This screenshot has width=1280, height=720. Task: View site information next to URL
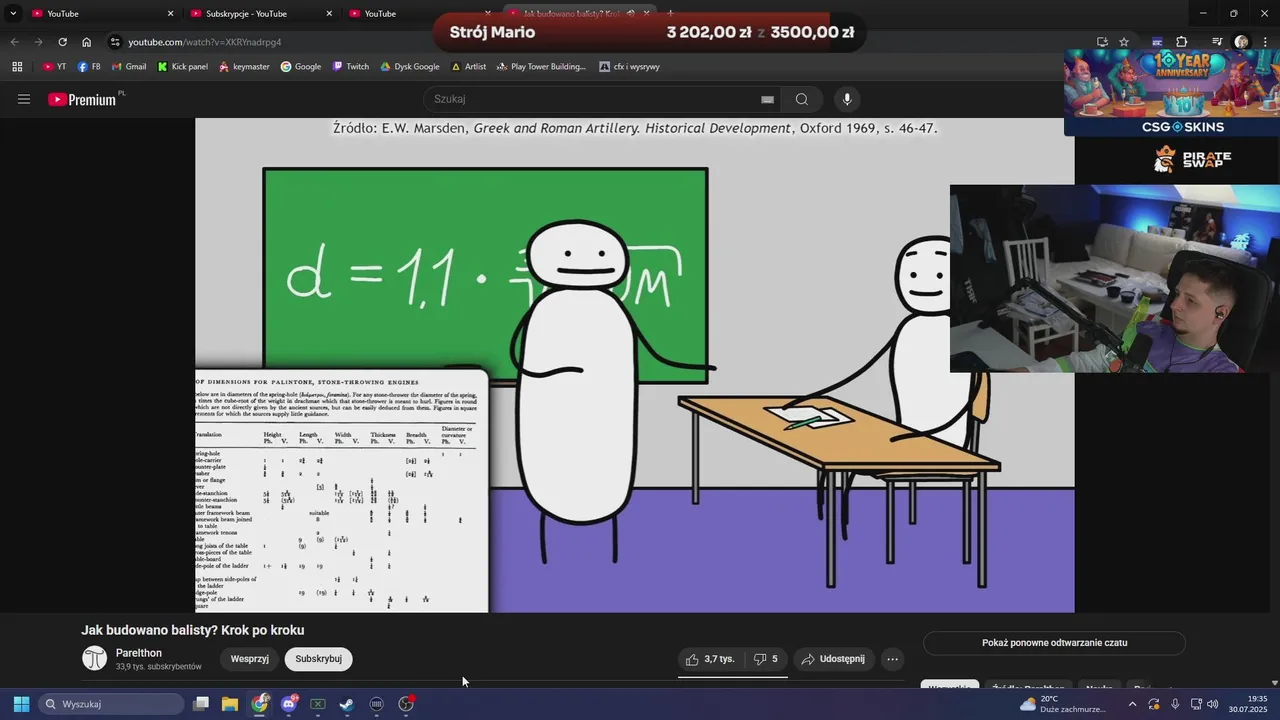tap(115, 42)
